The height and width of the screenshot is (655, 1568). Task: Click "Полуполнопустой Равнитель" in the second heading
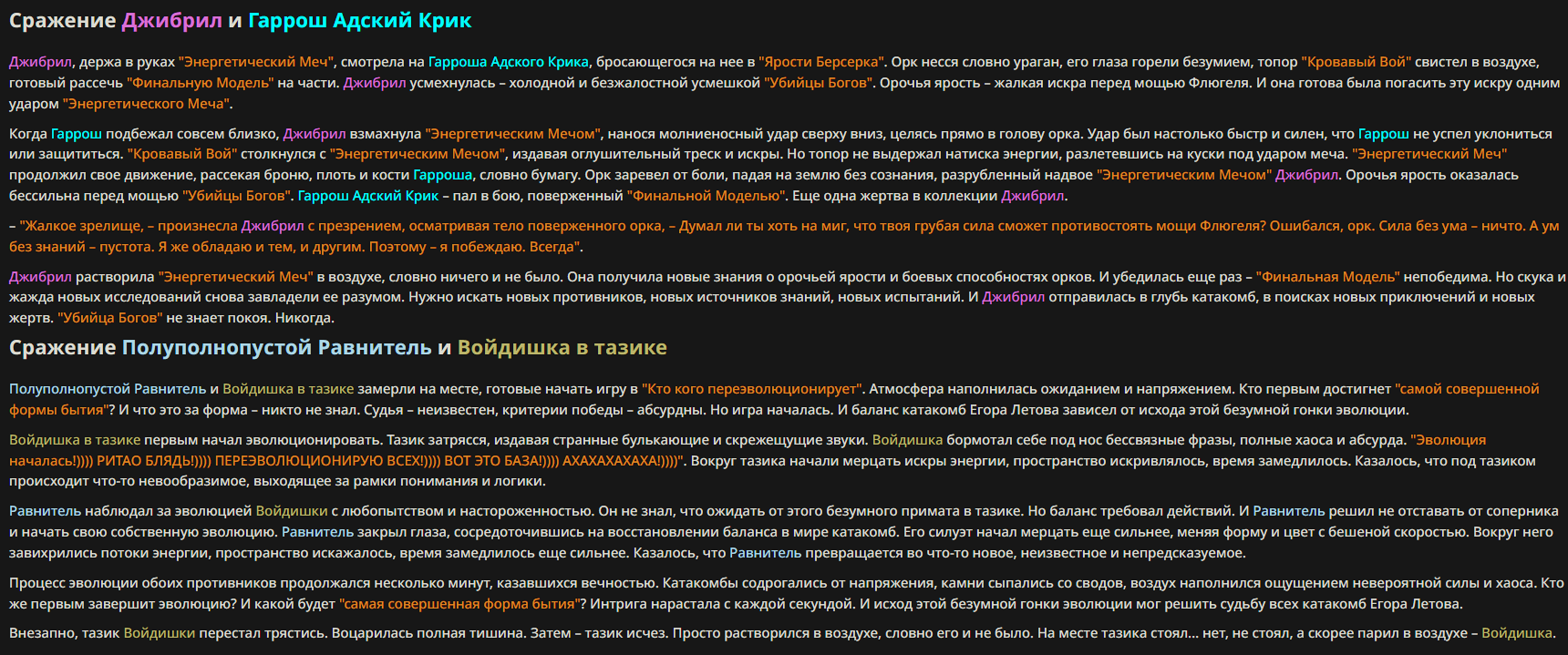click(x=277, y=347)
